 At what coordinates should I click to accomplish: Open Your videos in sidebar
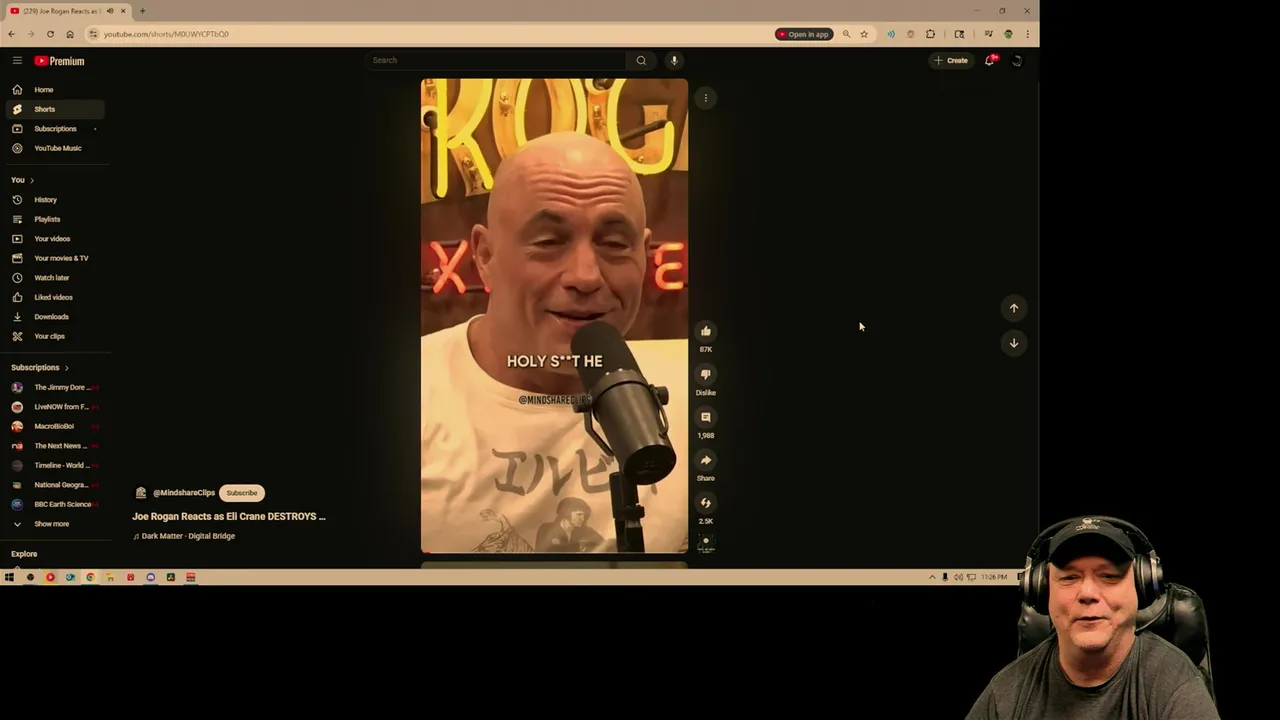point(55,239)
